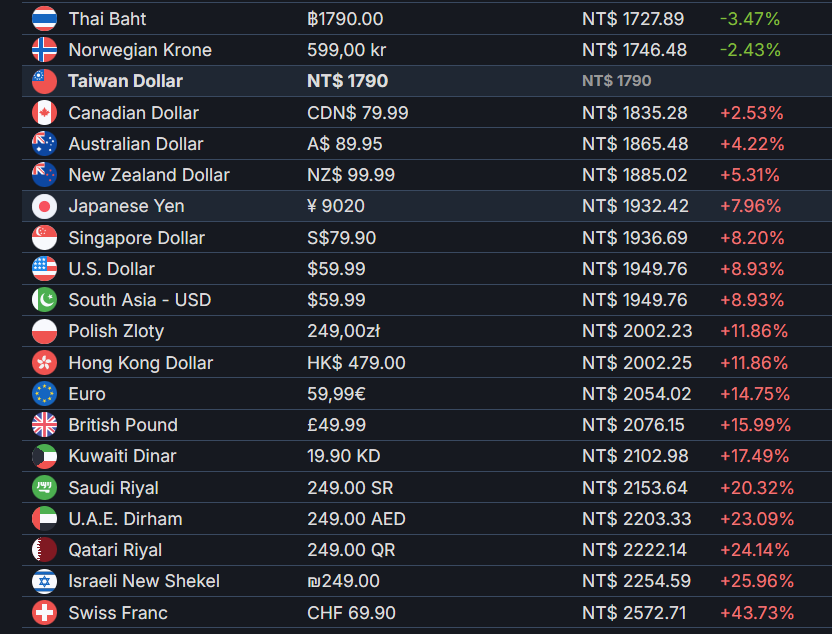Screen dimensions: 832x634
Task: Click the U.S. Dollar converted price NT$ 1949.76
Action: click(635, 269)
